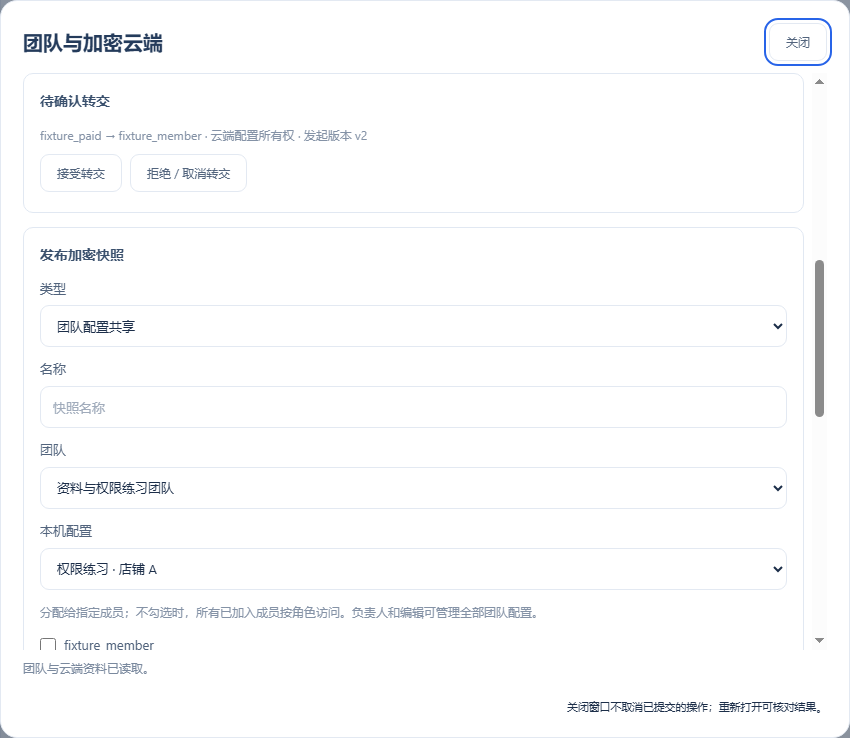Click the 关闭窗口不取消已提交的操作 footer note
Viewport: 850px width, 738px height.
(696, 707)
